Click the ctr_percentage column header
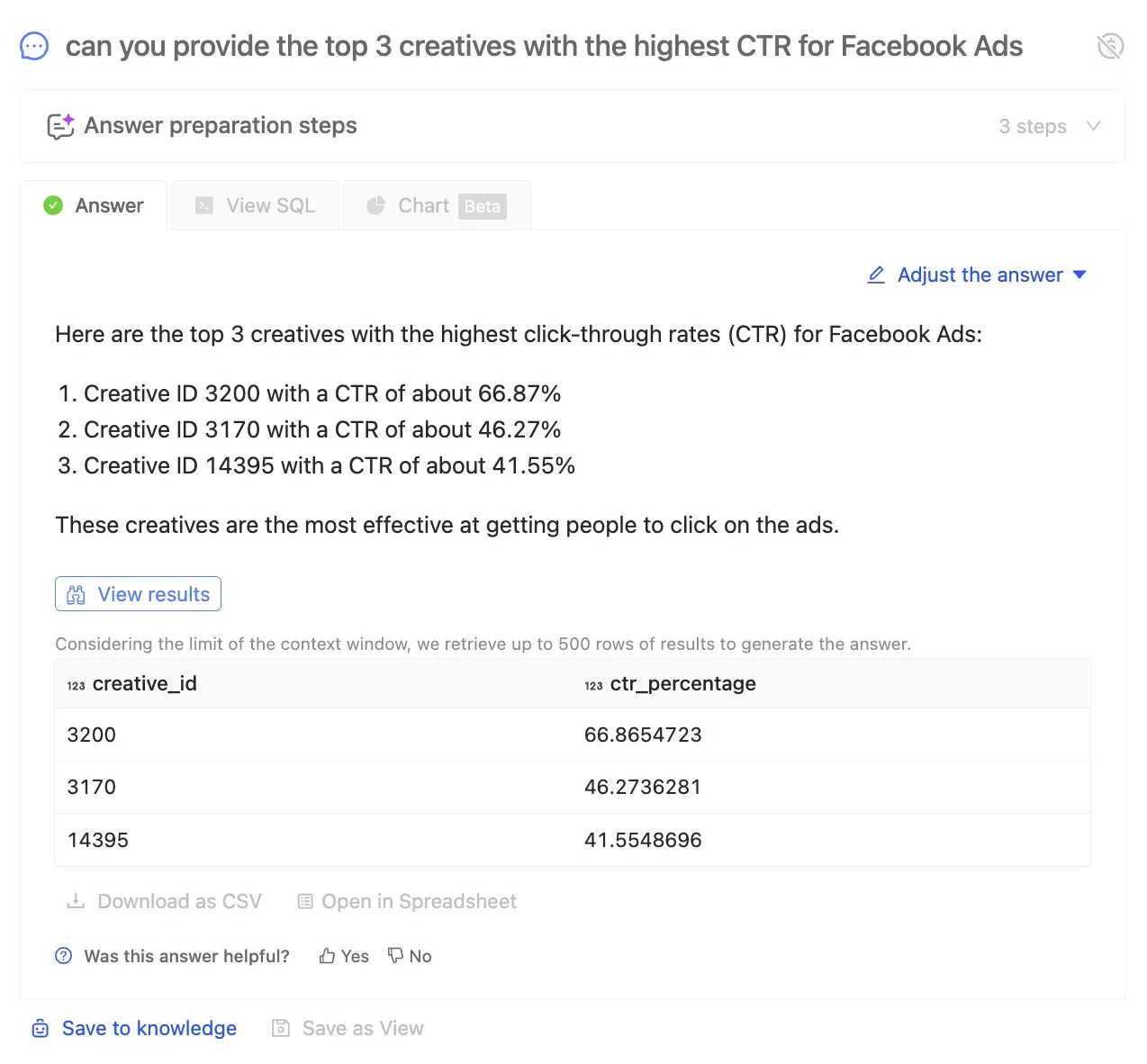 (x=682, y=684)
